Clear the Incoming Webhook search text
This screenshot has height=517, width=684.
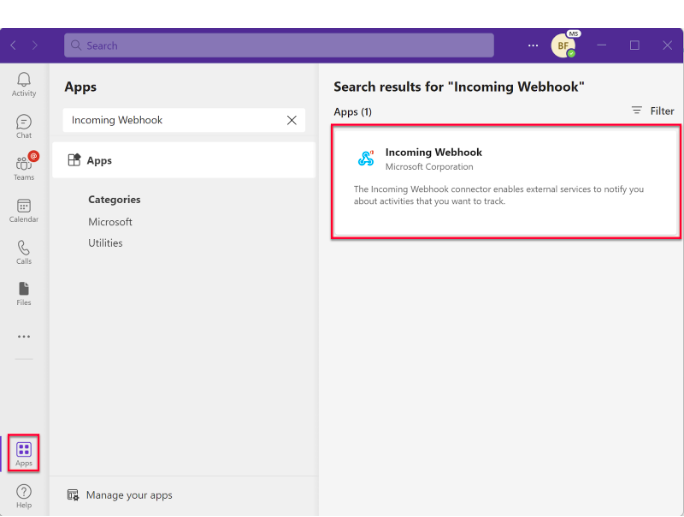tap(292, 120)
